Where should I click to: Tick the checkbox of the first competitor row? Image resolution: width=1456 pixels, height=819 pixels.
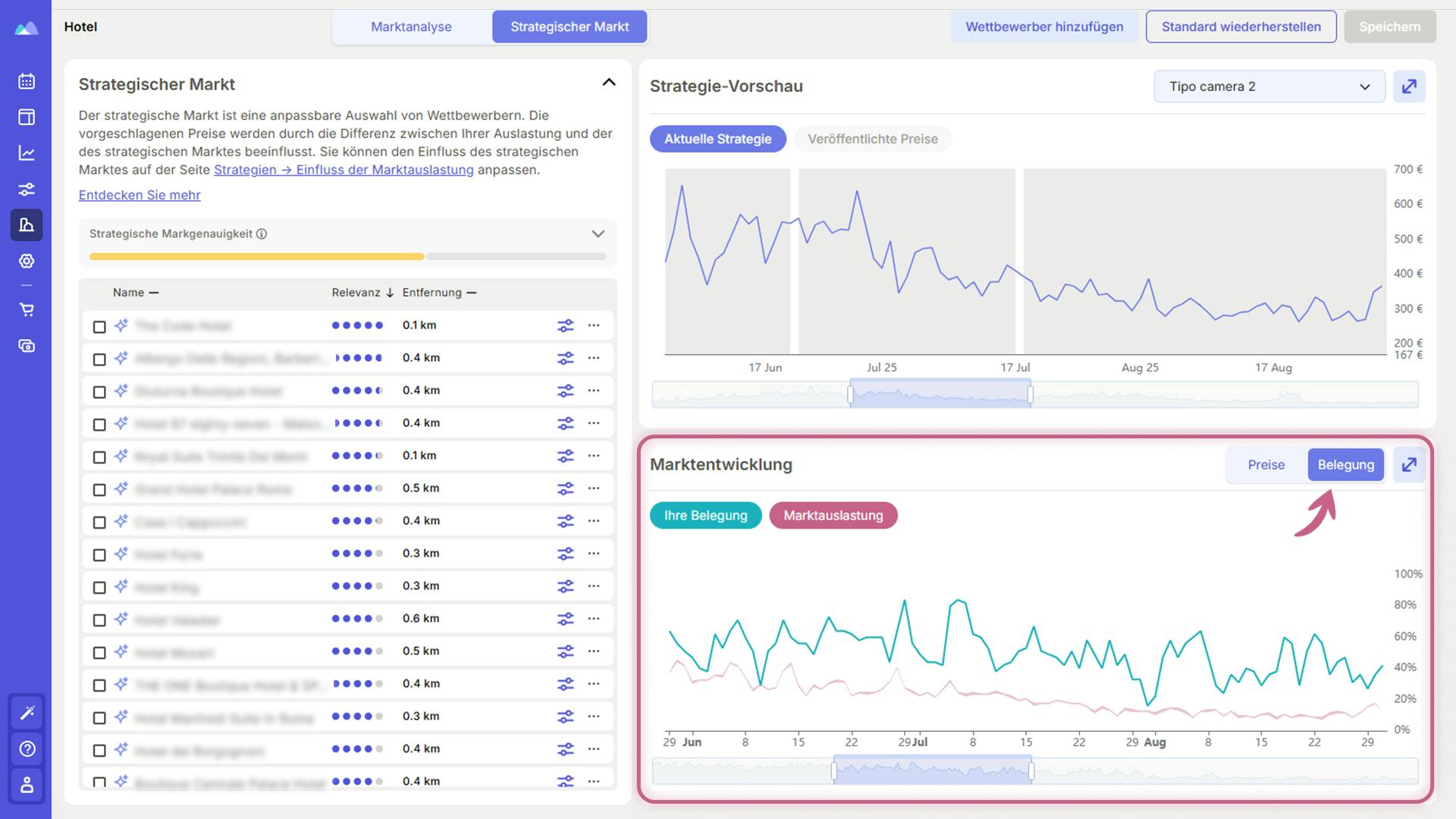(x=99, y=327)
